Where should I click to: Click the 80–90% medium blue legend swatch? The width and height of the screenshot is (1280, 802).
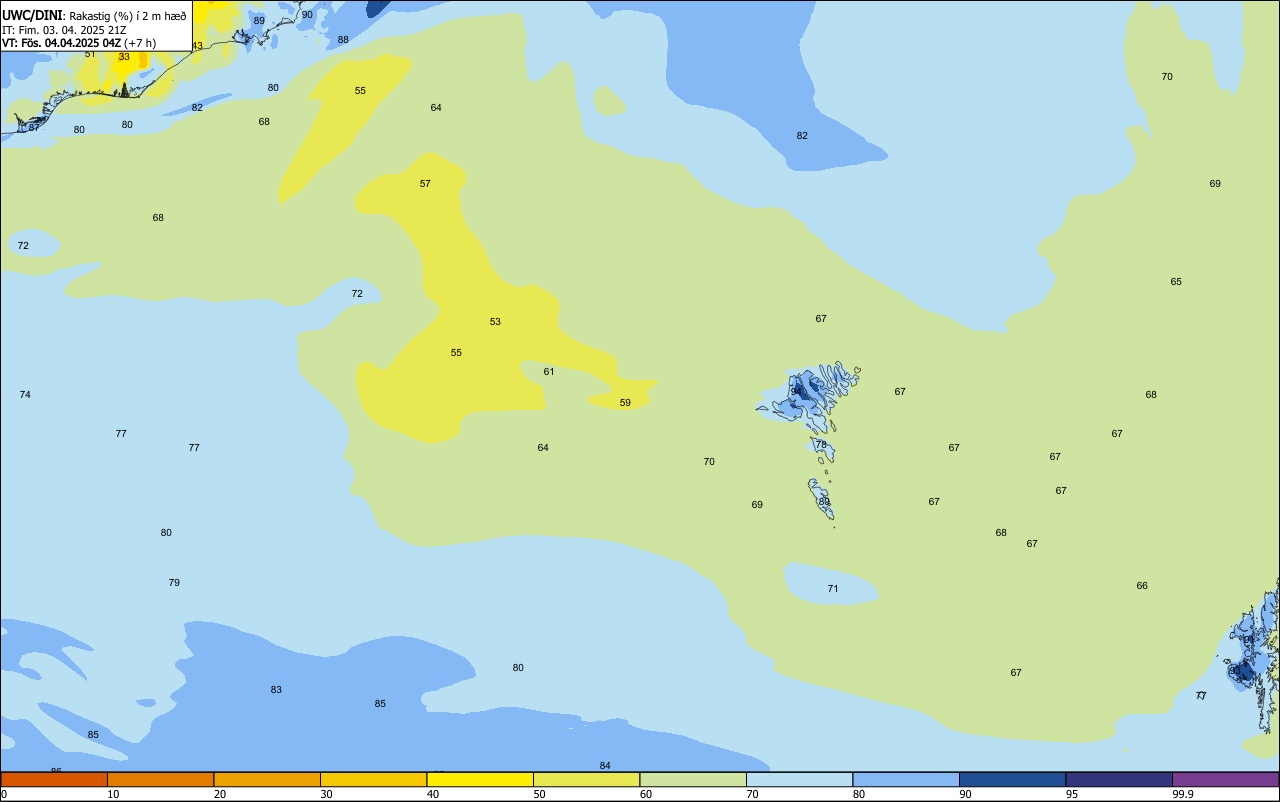click(x=906, y=779)
